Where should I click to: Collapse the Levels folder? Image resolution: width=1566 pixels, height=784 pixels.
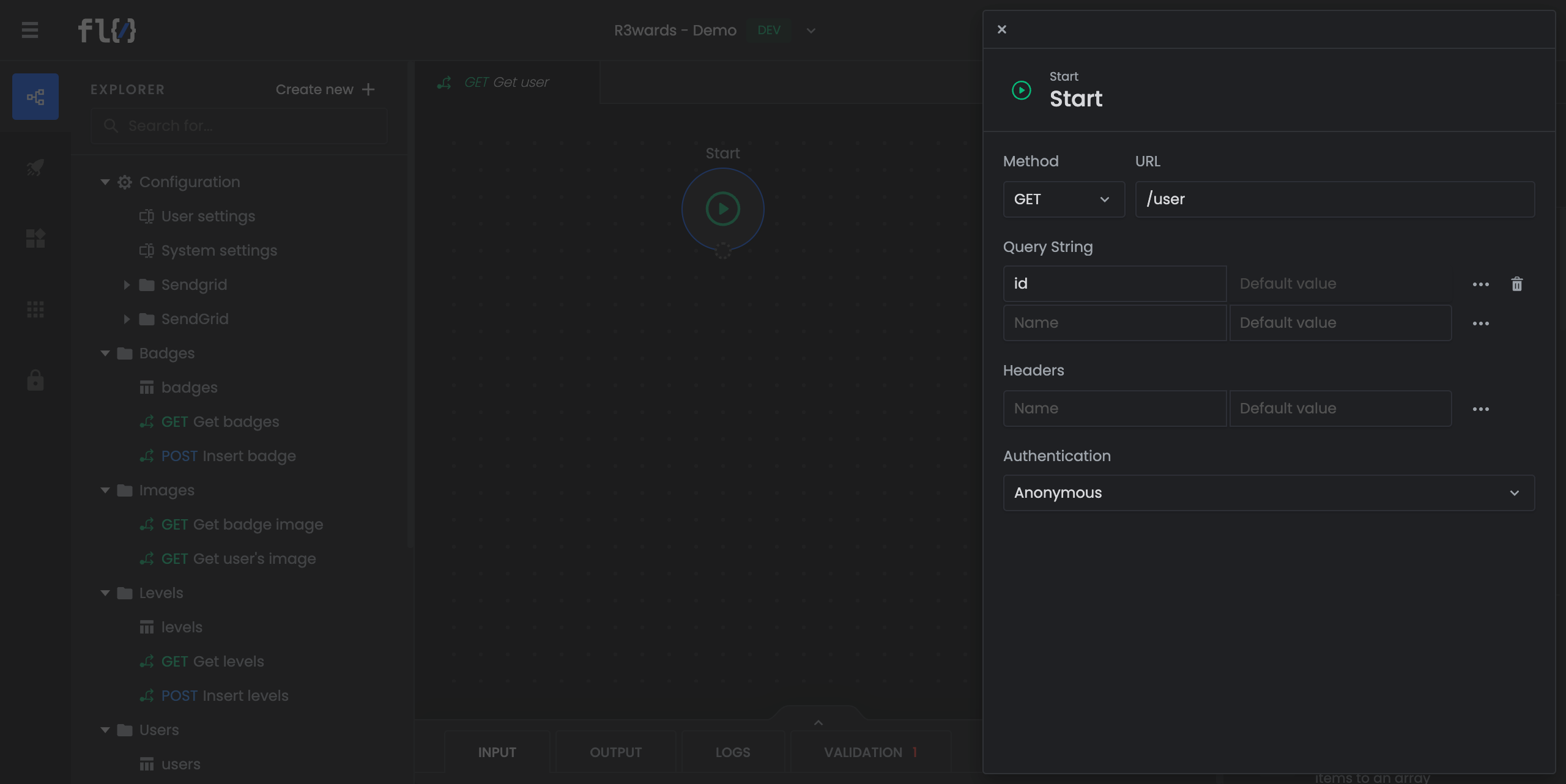[105, 593]
